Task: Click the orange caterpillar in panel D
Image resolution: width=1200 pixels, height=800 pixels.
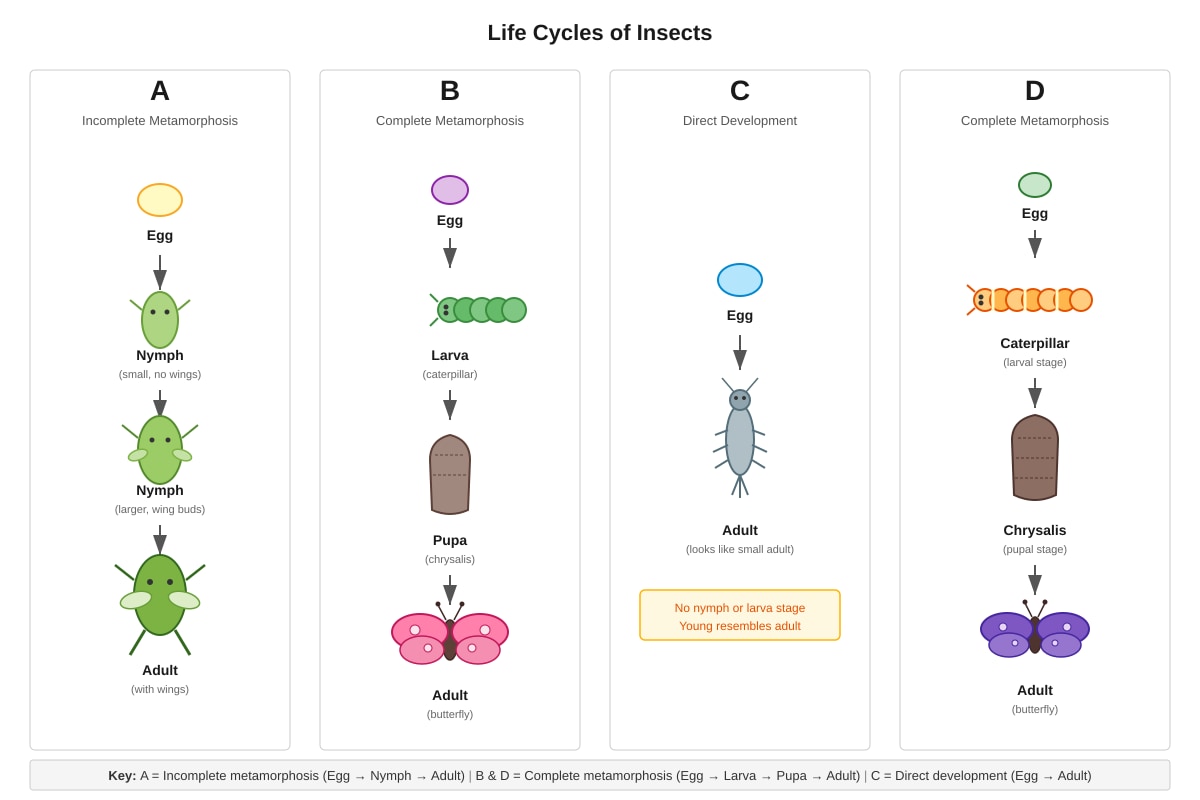Action: 1029,300
